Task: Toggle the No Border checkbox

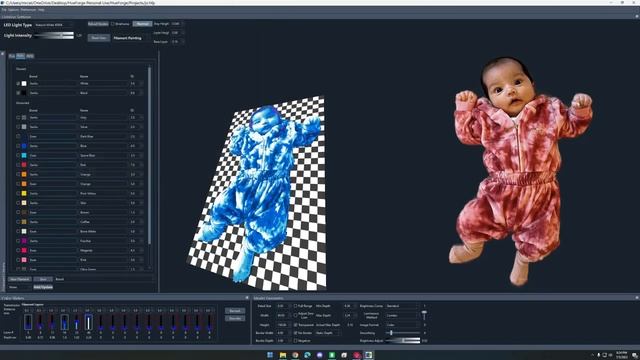Action: pos(296,333)
